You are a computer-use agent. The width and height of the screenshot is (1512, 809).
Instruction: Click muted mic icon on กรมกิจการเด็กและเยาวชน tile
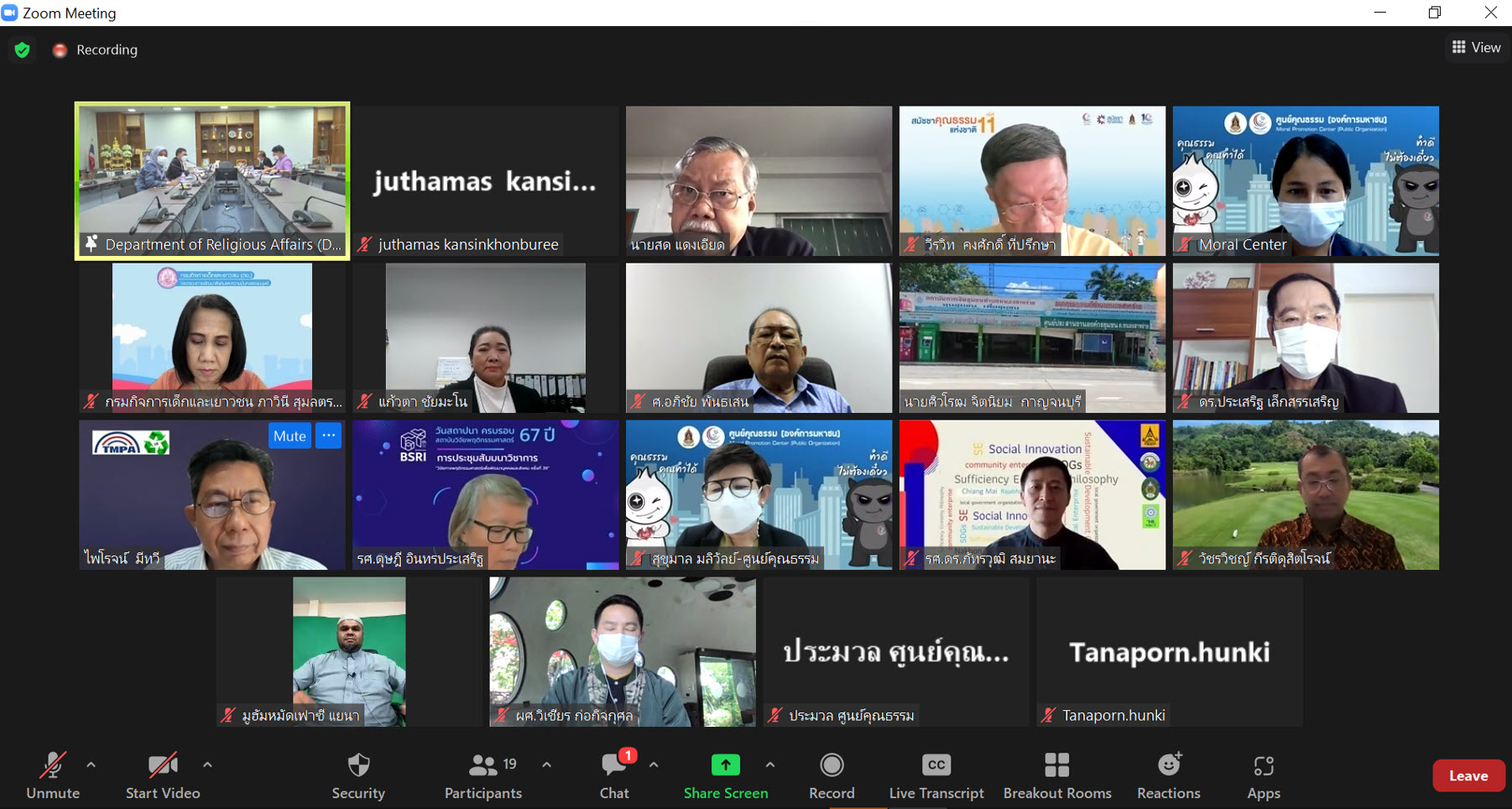pyautogui.click(x=91, y=401)
